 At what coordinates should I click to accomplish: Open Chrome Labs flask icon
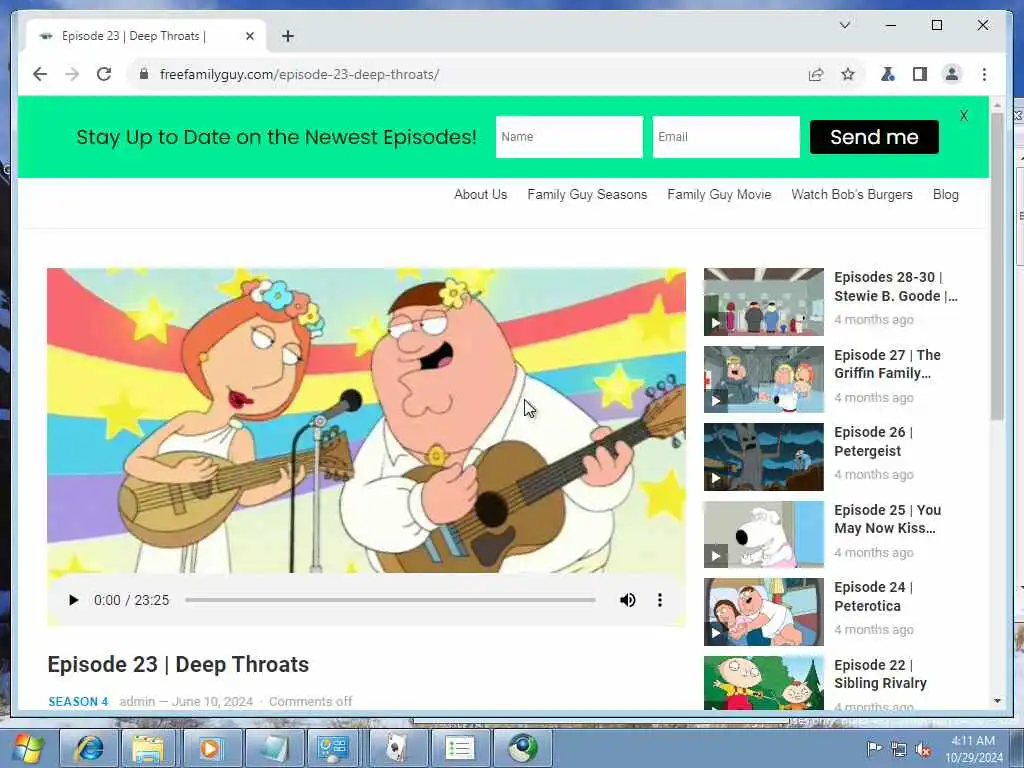coord(888,74)
